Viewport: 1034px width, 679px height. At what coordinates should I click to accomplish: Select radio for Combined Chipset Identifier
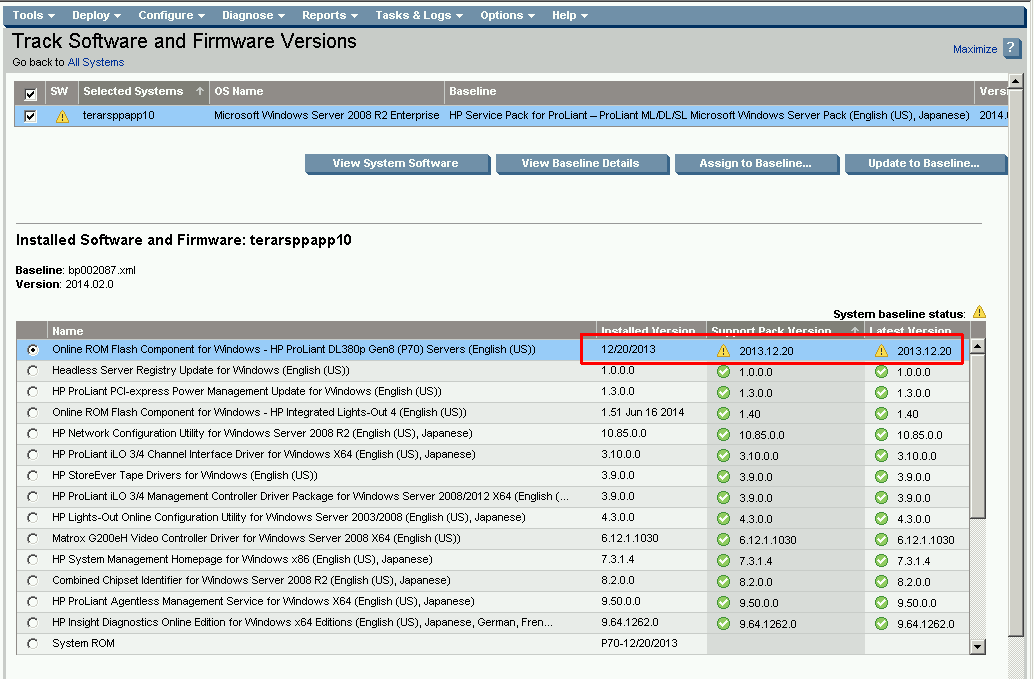32,581
